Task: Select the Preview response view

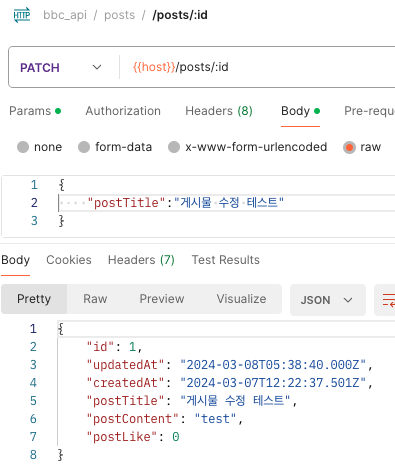Action: click(162, 299)
